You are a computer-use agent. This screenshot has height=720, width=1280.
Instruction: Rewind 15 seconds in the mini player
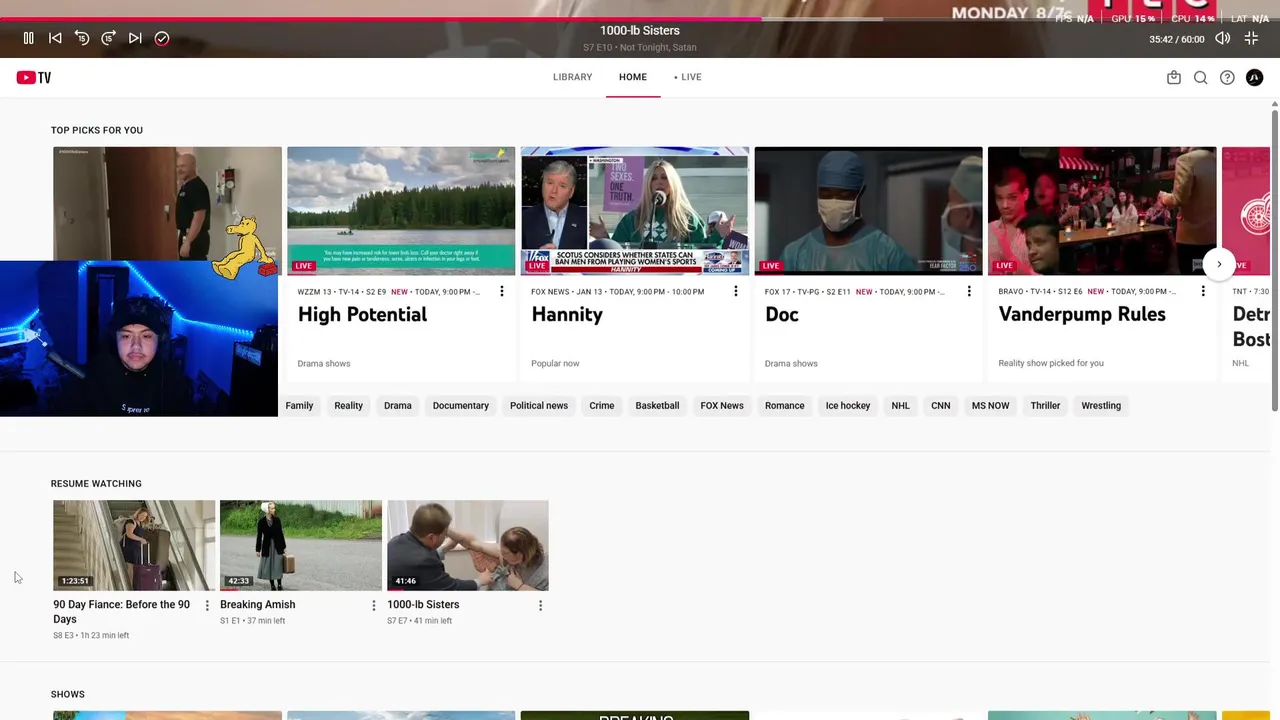pos(82,38)
